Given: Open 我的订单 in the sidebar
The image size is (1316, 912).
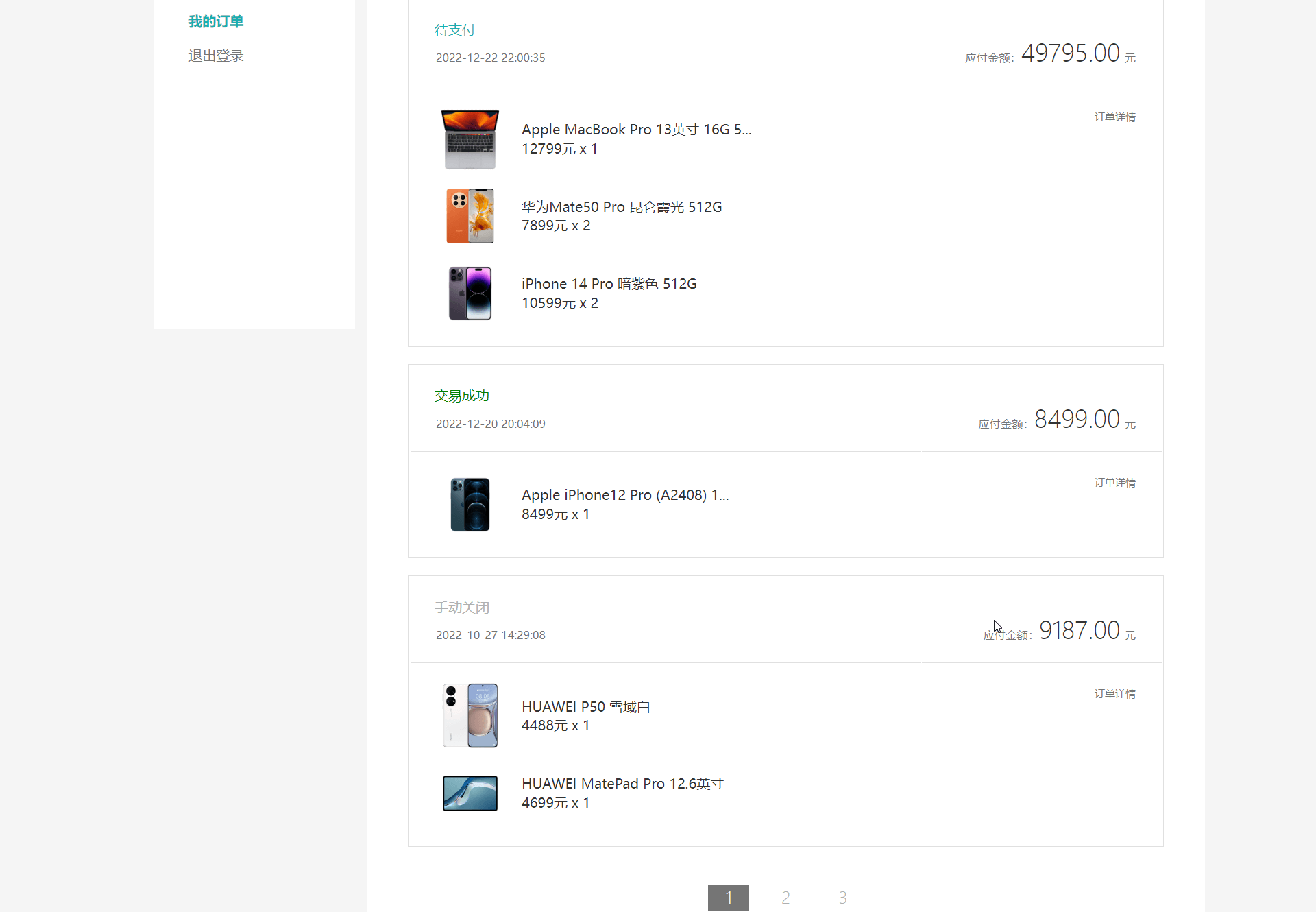Looking at the screenshot, I should [216, 22].
